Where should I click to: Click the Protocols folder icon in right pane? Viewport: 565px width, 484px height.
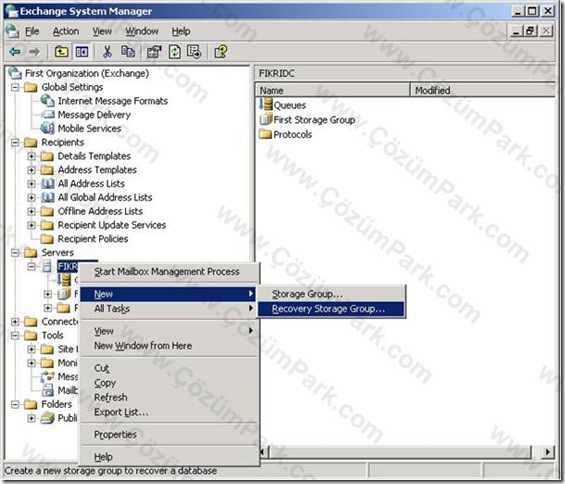[x=266, y=134]
